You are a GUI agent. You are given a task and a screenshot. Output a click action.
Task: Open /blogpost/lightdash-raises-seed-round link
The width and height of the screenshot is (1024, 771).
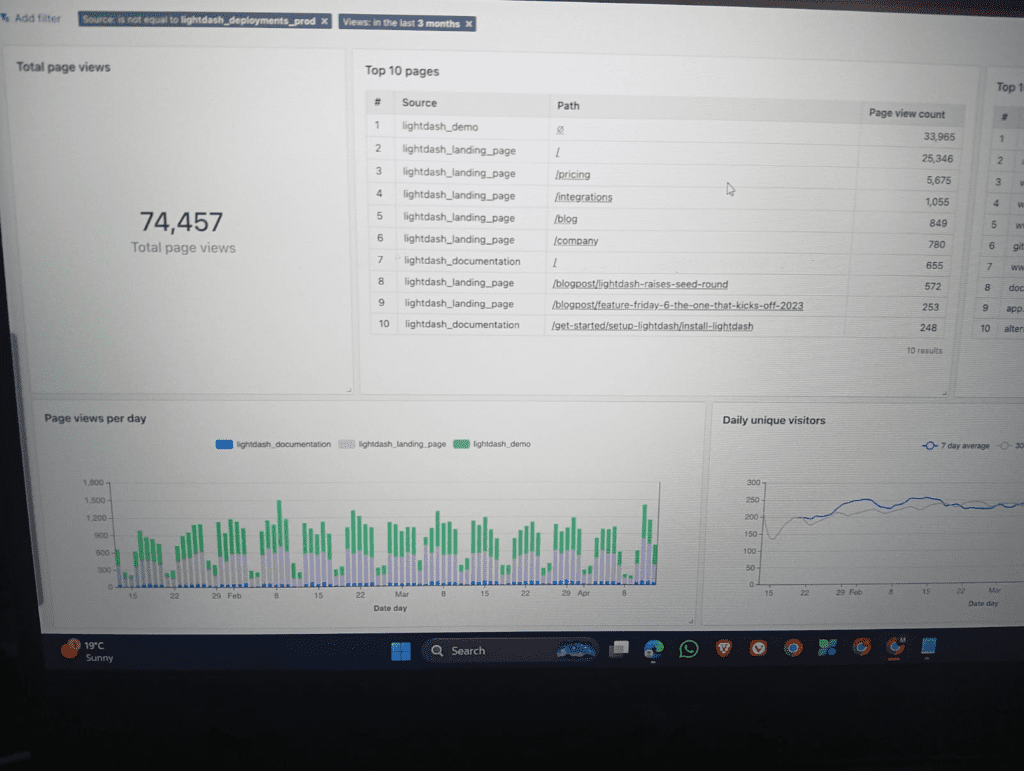pos(640,284)
